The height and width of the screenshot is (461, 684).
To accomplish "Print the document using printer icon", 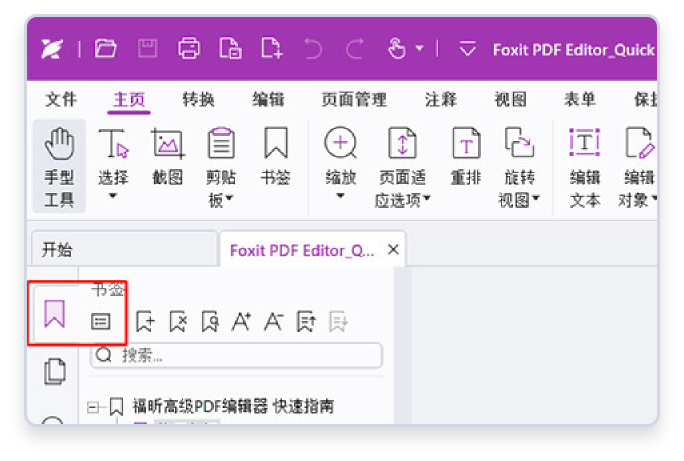I will point(189,48).
